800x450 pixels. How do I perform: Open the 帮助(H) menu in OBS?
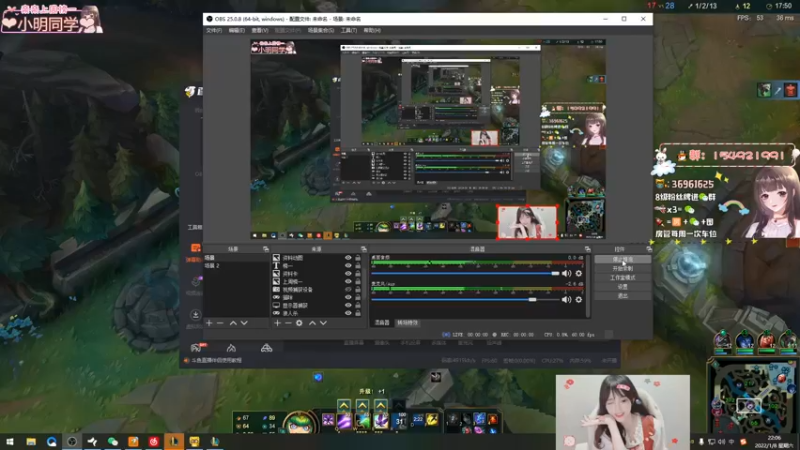click(372, 31)
